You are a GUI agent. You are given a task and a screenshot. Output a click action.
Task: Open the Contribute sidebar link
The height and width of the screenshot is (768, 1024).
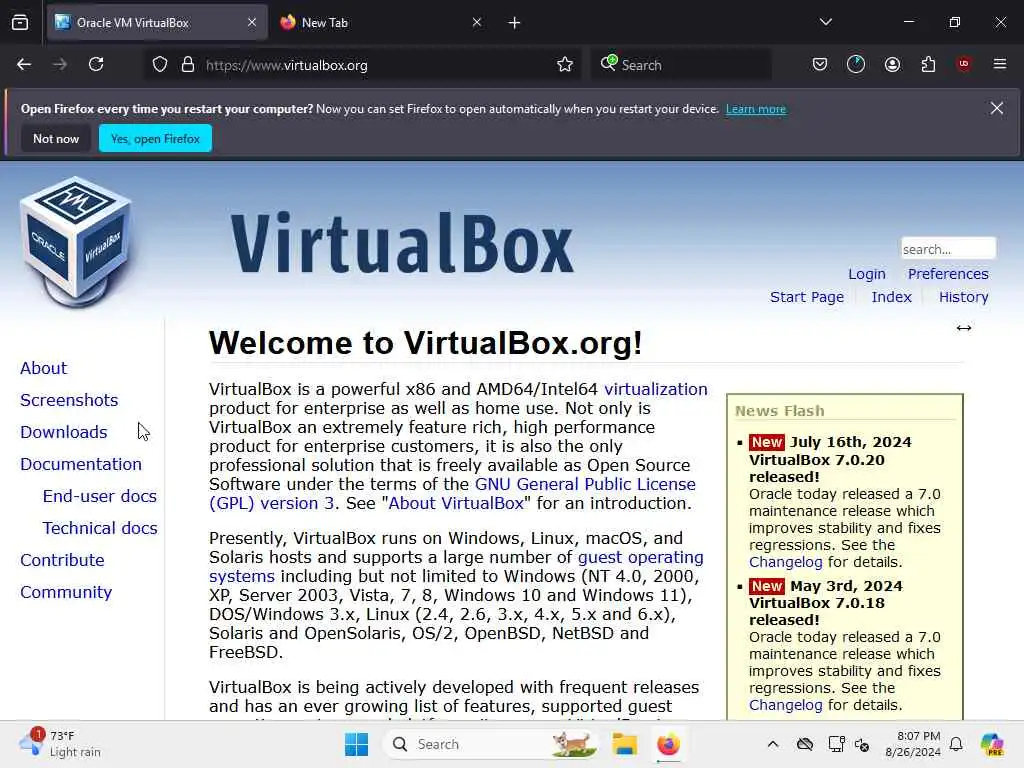[x=62, y=560]
